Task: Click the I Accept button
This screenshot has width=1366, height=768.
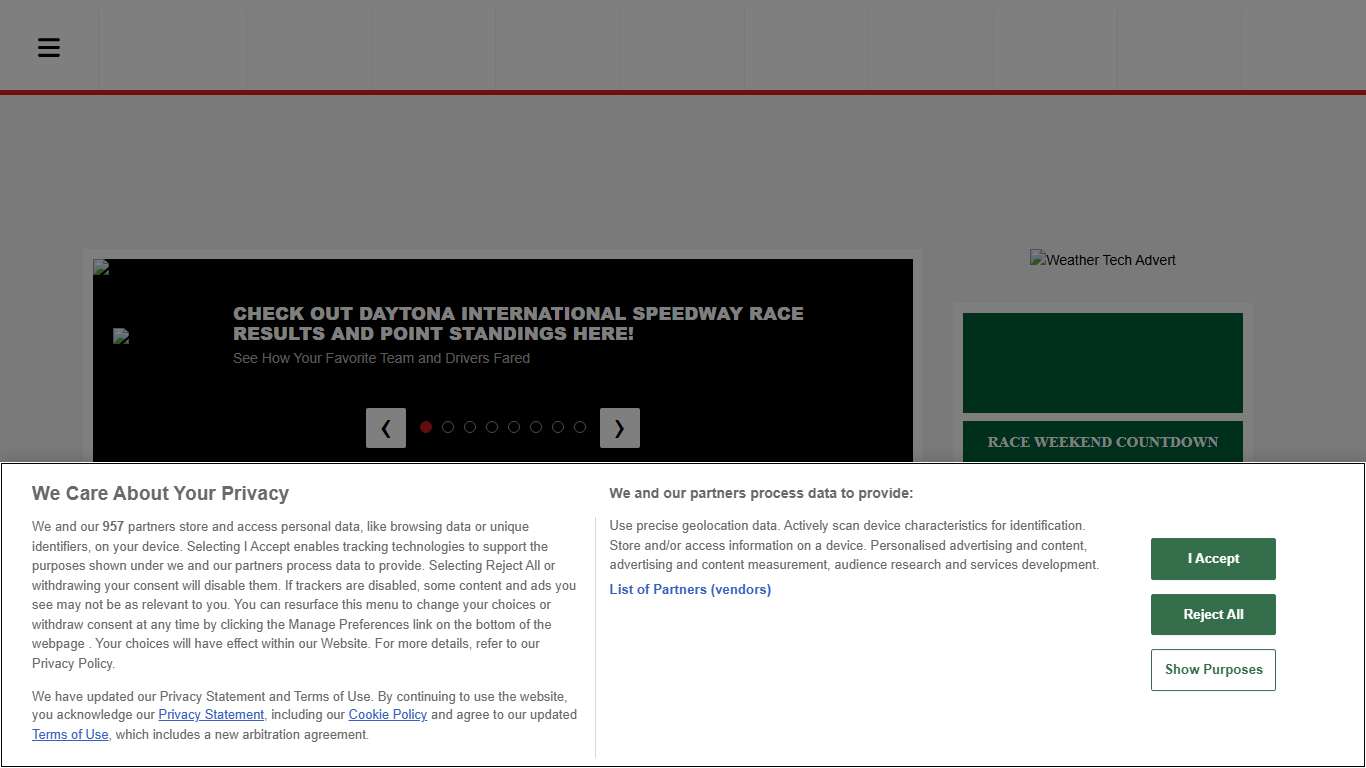Action: click(1213, 559)
